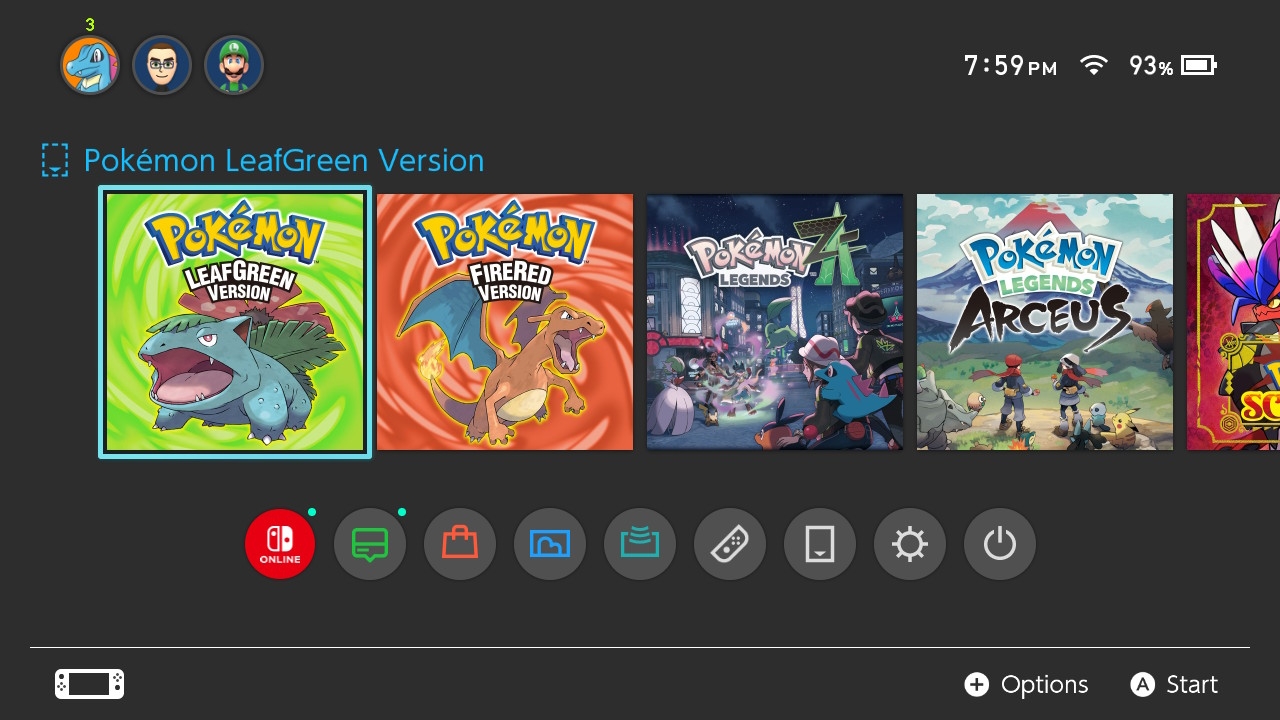Select the Totodile user avatar
The width and height of the screenshot is (1280, 720).
pyautogui.click(x=90, y=66)
